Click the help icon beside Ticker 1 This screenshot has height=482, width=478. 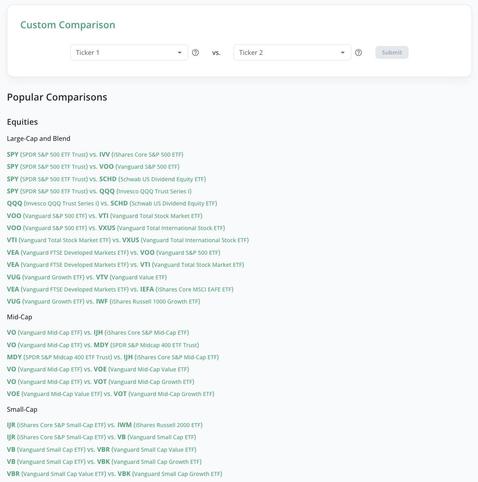pyautogui.click(x=195, y=53)
